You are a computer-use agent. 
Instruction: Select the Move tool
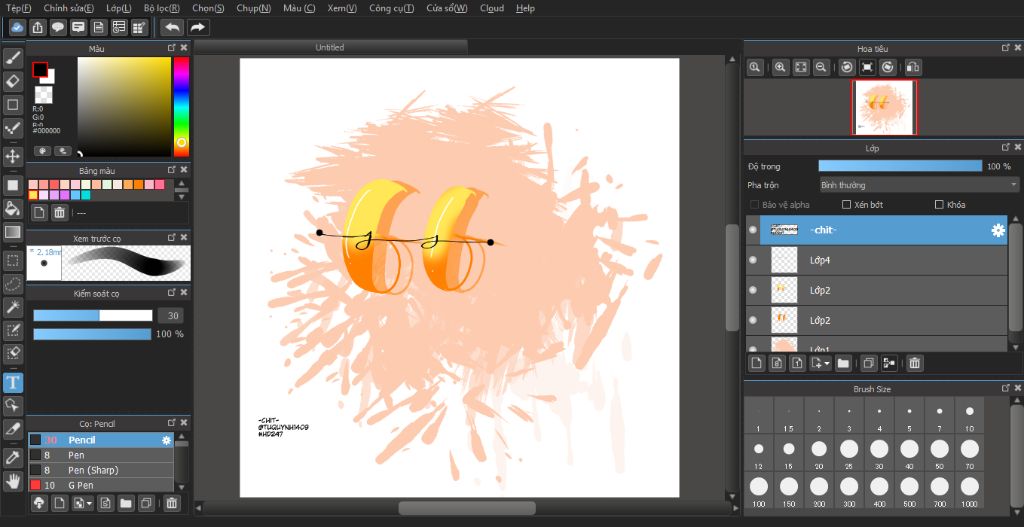point(13,156)
